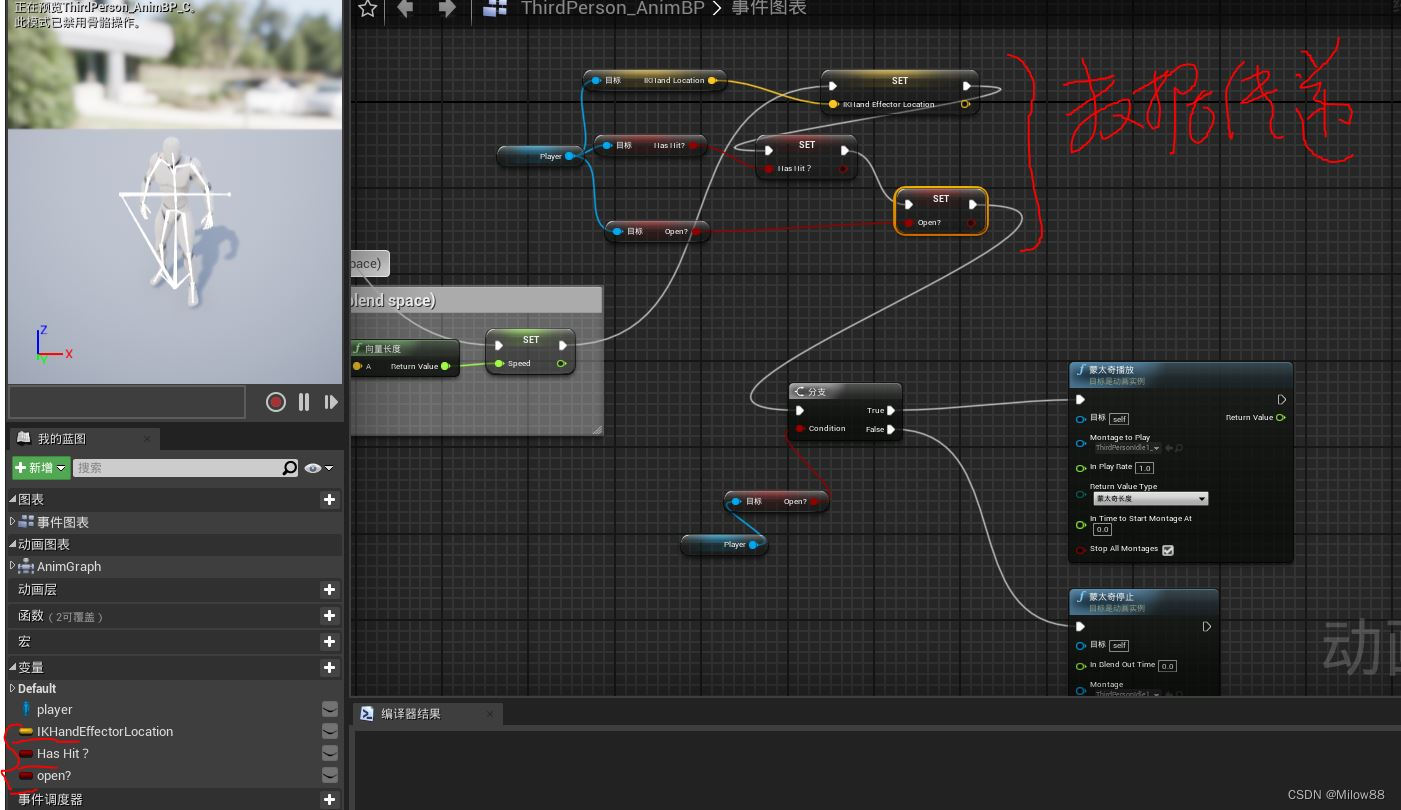
Task: Click the True output pin on the 分支 node
Action: tap(890, 410)
